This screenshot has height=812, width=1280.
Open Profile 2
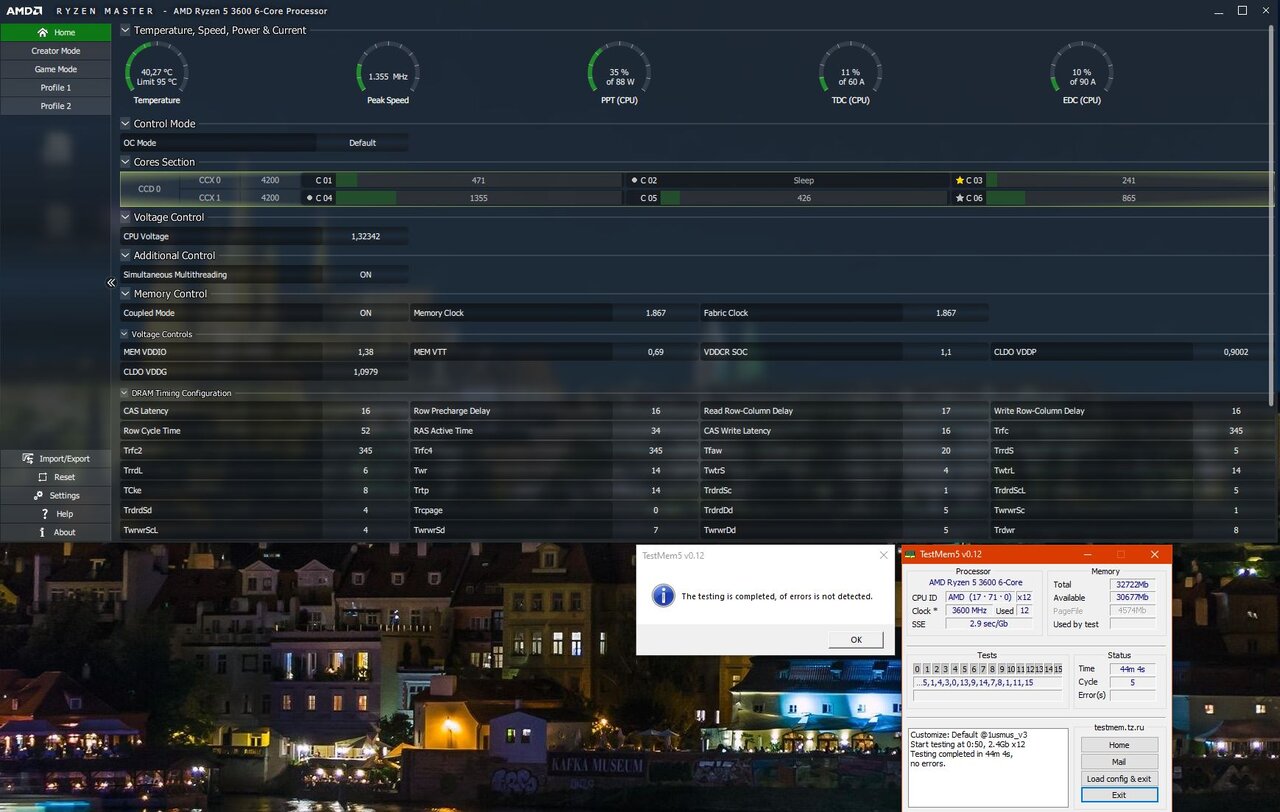55,106
